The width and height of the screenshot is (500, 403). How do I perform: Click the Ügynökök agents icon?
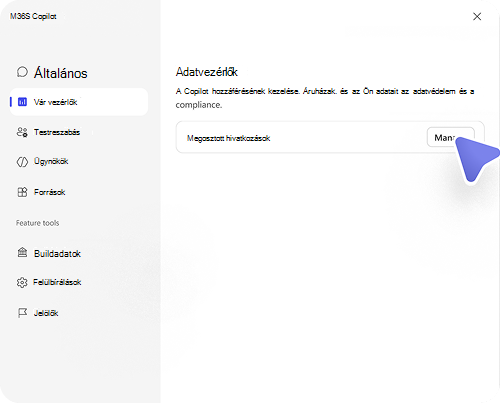(22, 162)
